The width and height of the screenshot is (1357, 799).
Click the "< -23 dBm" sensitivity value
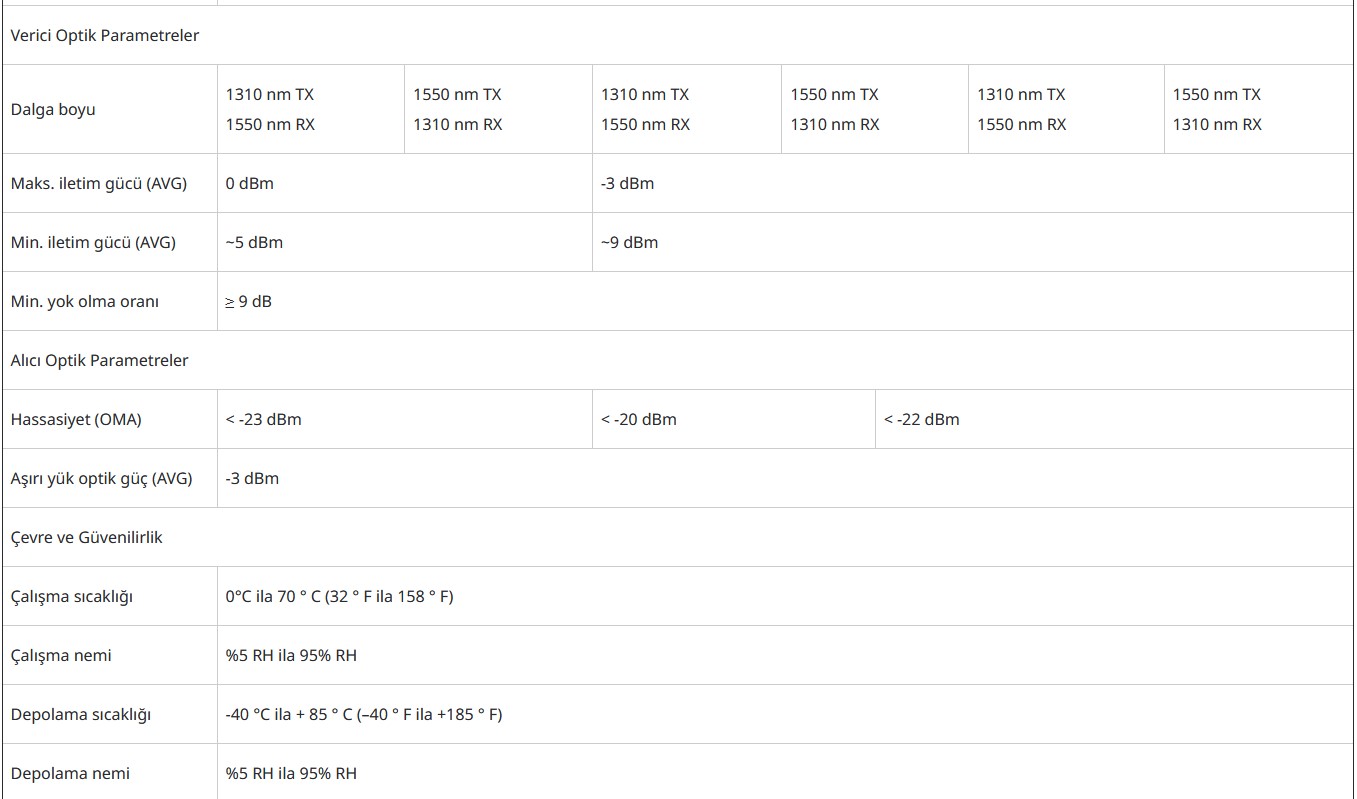263,419
